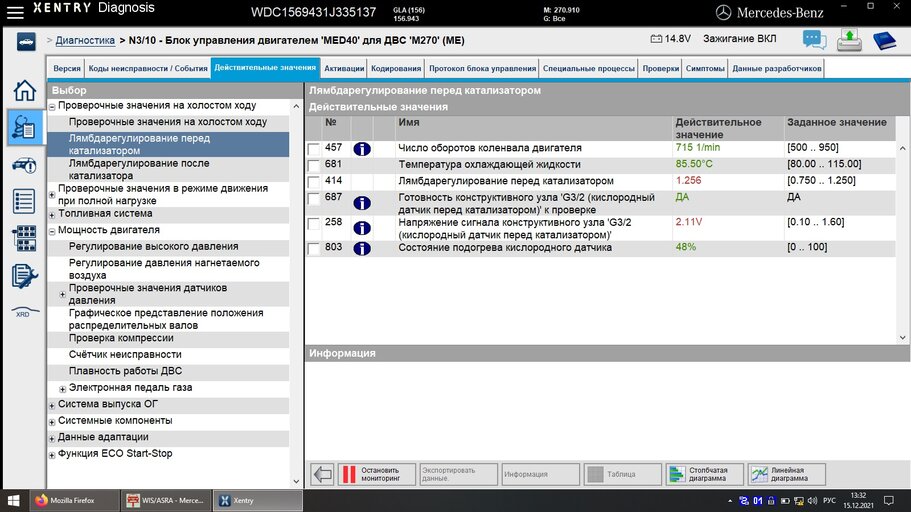The height and width of the screenshot is (512, 911).
Task: Go to the home sidebar icon
Action: 24,91
